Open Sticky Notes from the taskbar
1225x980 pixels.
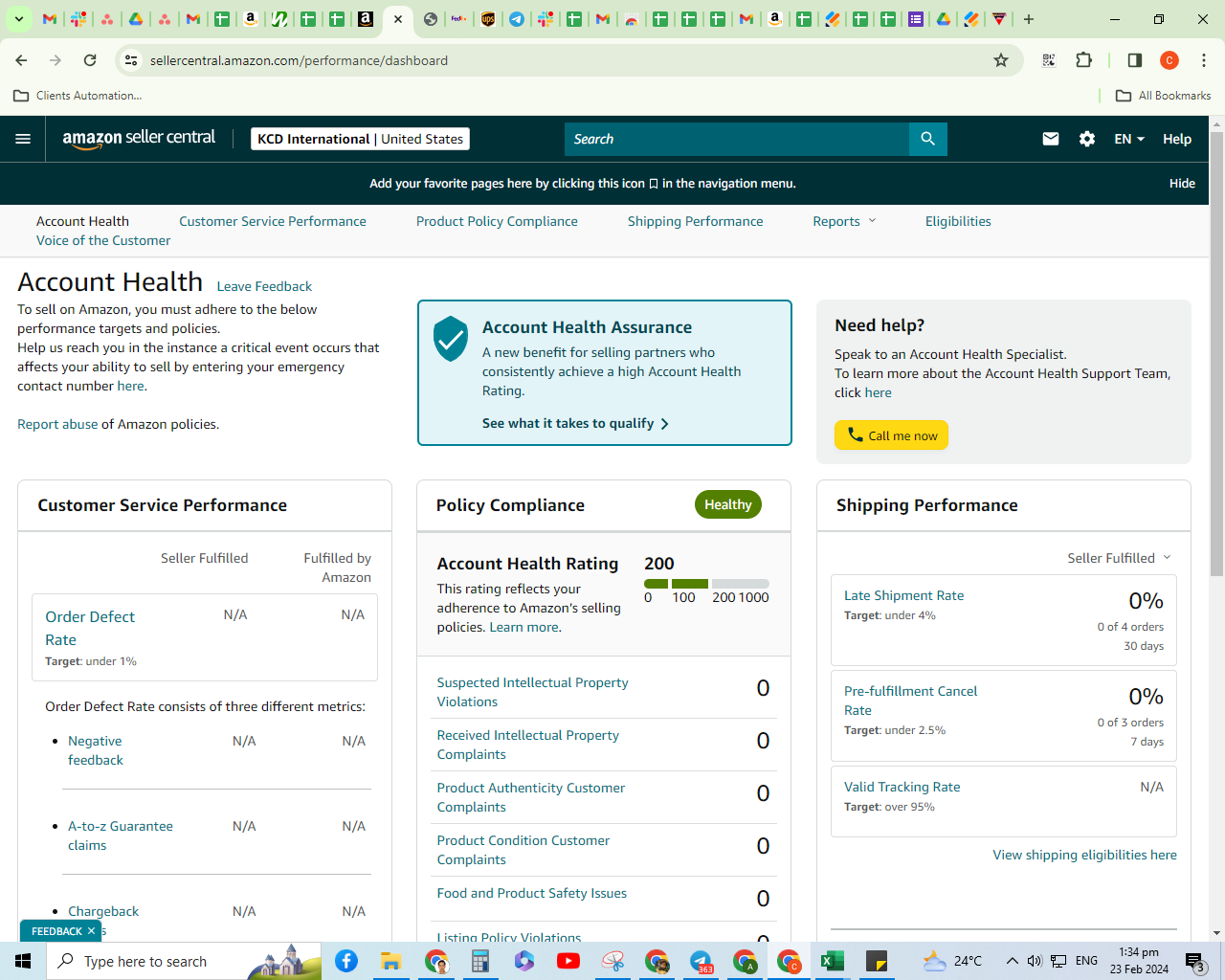coord(878,961)
